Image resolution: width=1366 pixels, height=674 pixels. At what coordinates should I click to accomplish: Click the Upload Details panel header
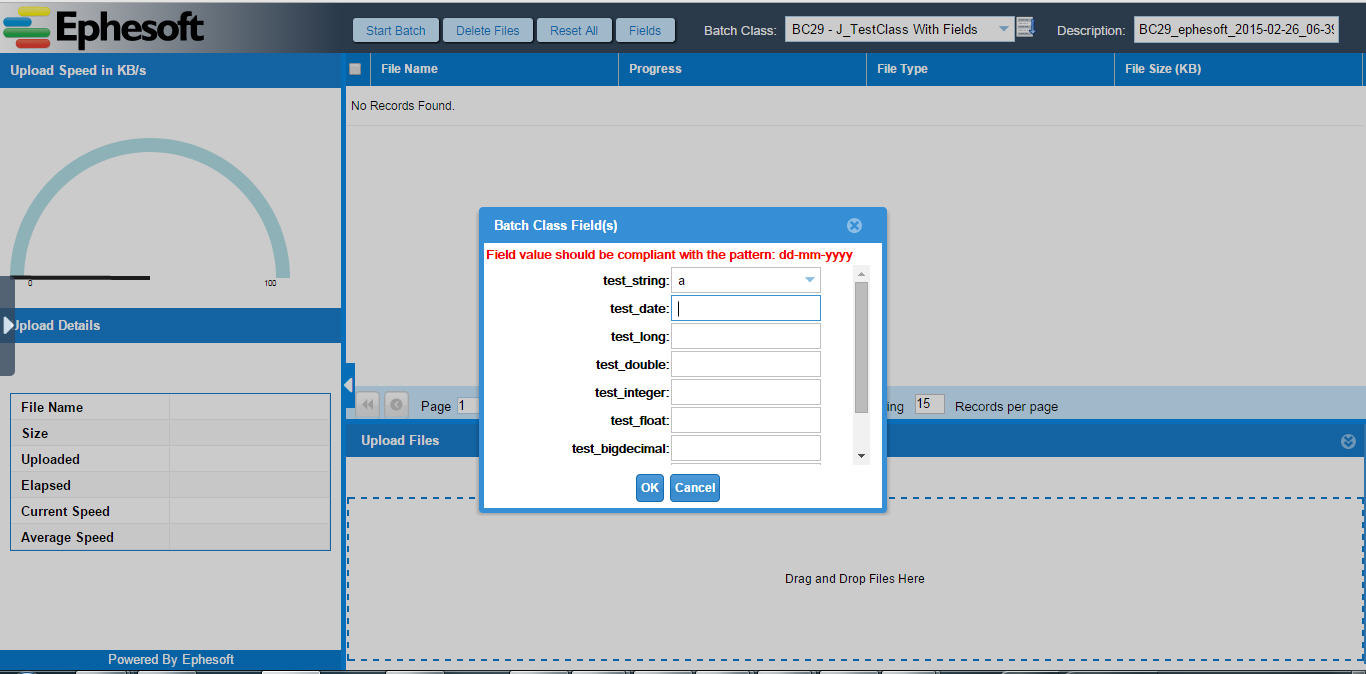click(171, 325)
